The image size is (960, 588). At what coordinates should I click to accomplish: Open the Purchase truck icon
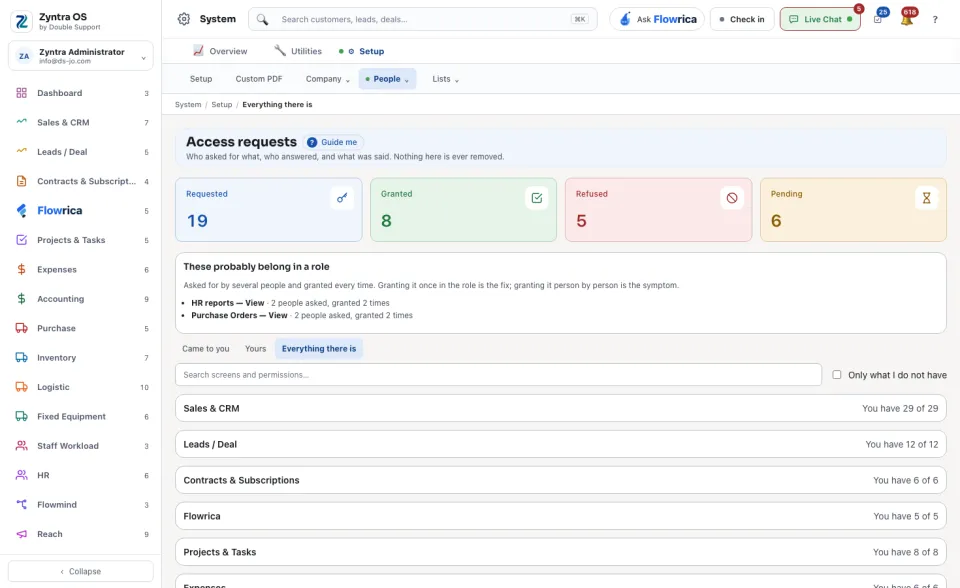point(21,328)
